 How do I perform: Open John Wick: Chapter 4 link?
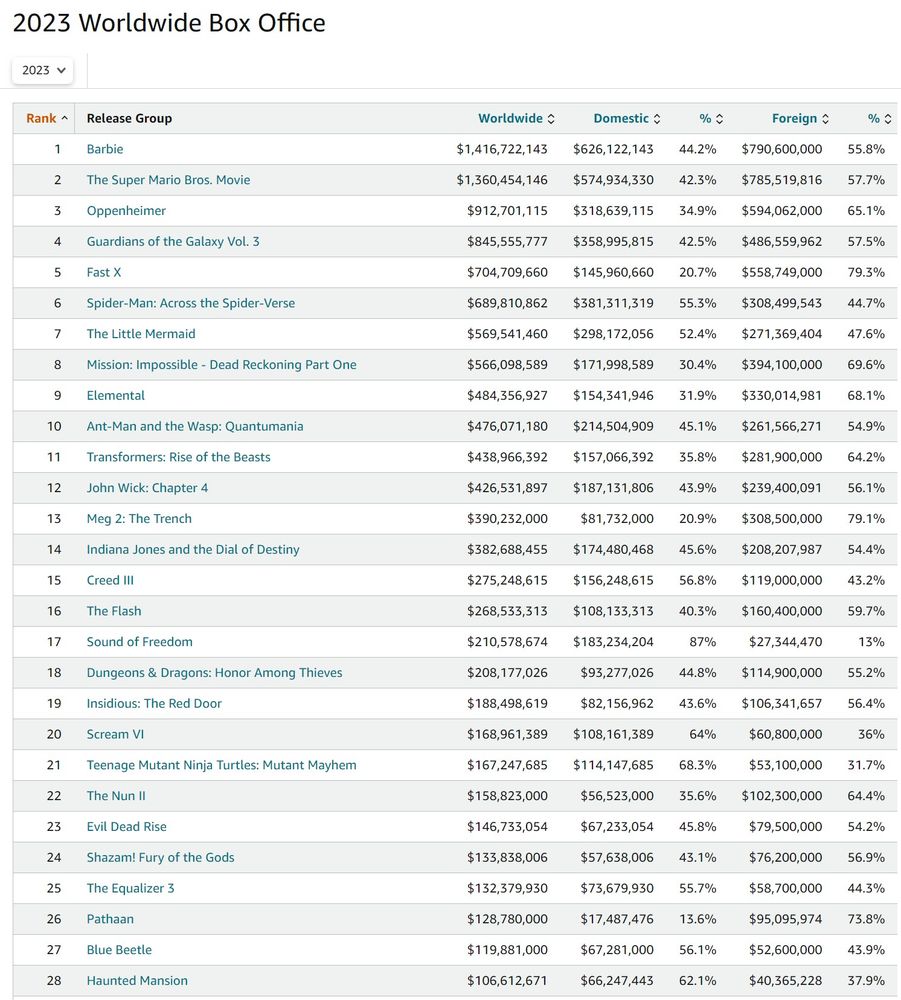(147, 488)
